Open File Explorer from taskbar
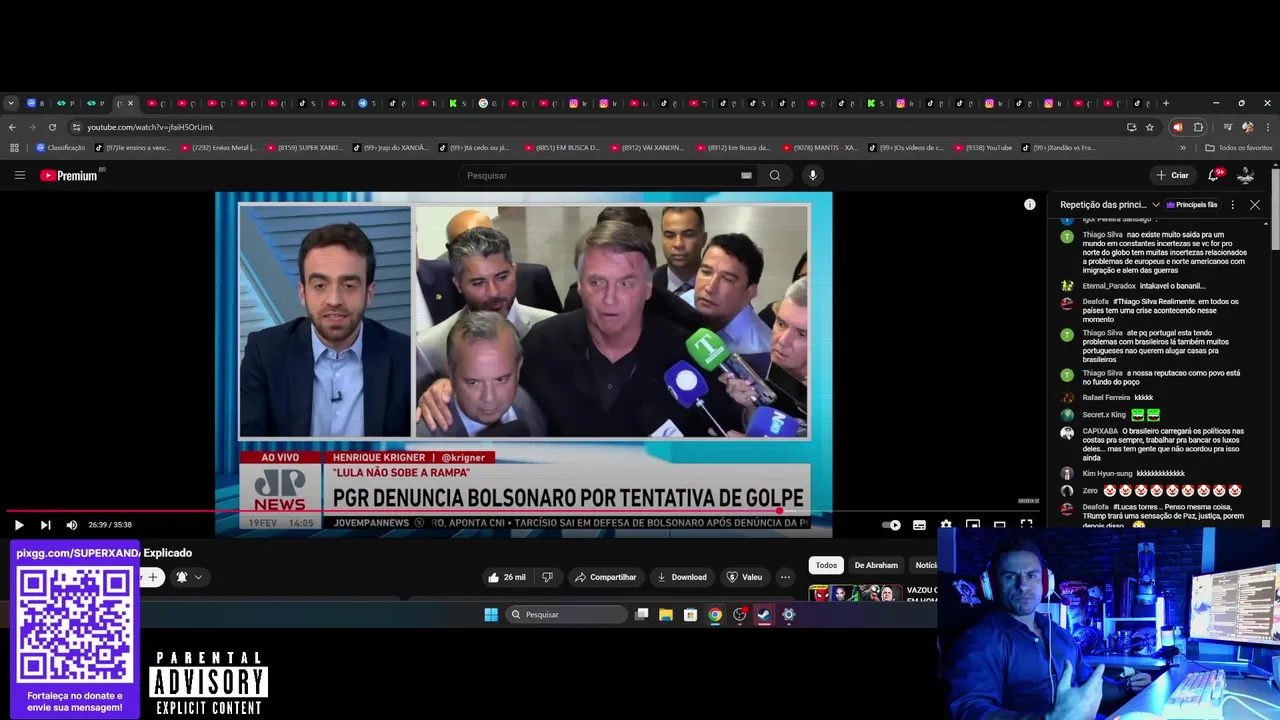This screenshot has height=720, width=1280. click(x=666, y=615)
